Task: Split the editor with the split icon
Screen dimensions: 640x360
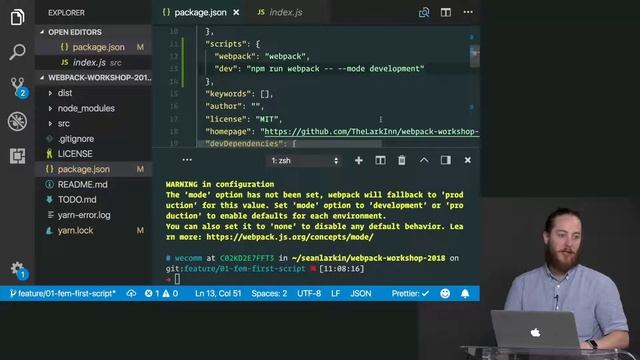Action: click(x=446, y=13)
